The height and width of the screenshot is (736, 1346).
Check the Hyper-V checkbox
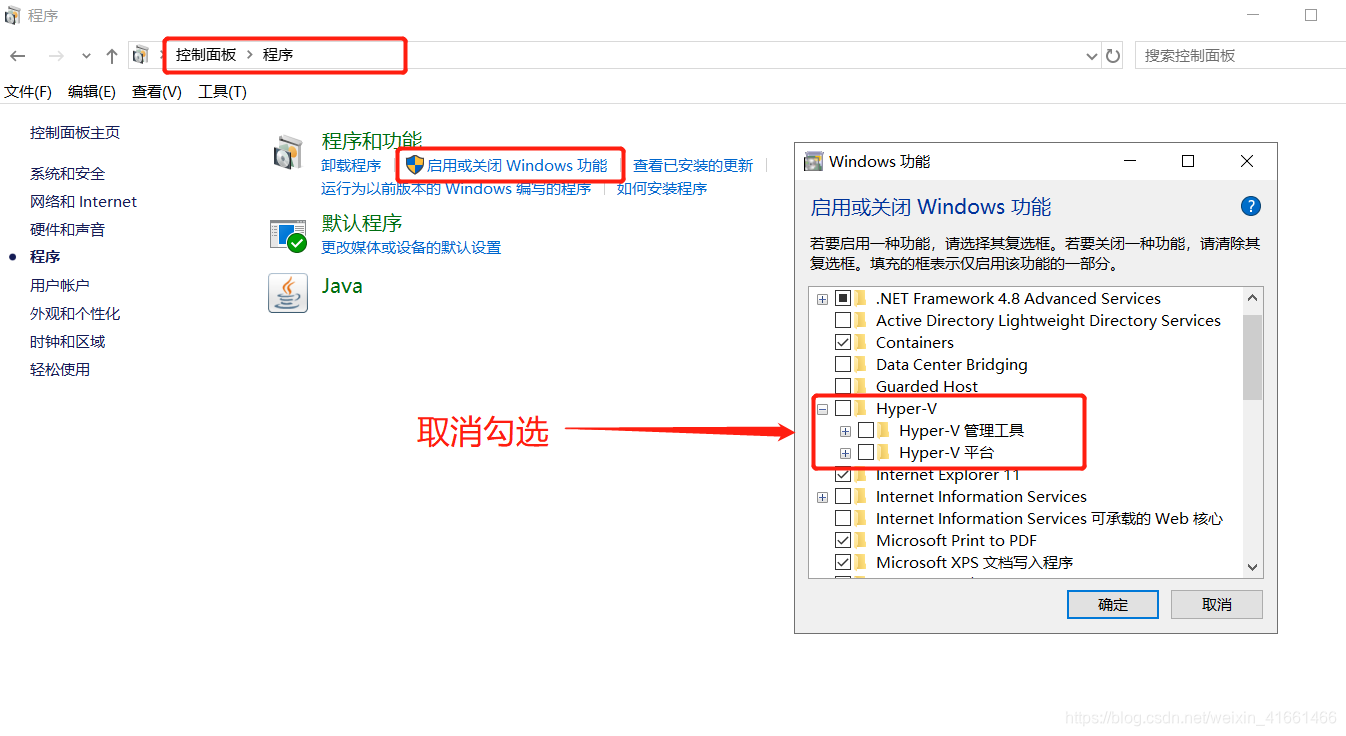[x=843, y=409]
